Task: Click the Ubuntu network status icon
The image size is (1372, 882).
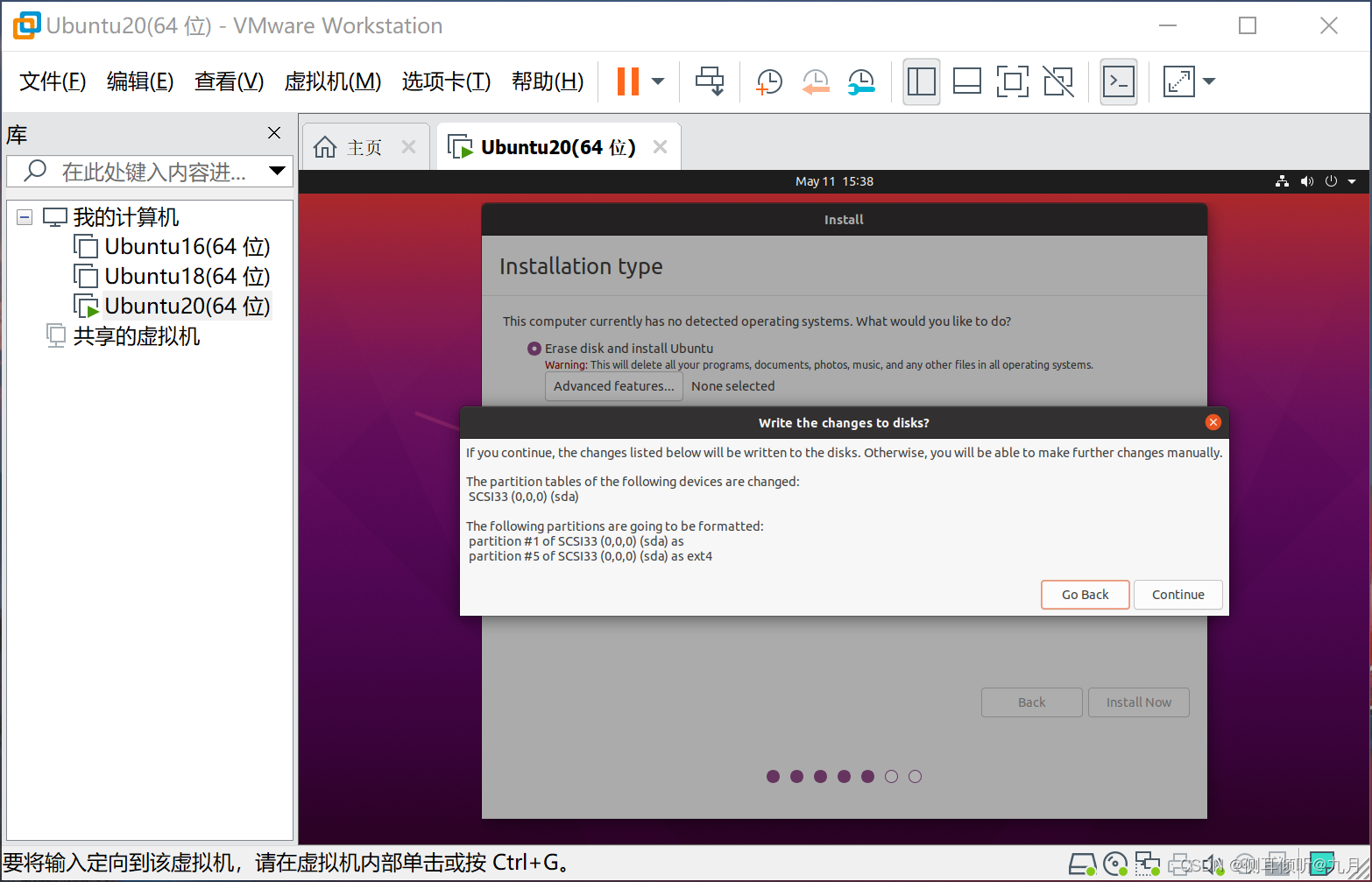Action: tap(1283, 181)
